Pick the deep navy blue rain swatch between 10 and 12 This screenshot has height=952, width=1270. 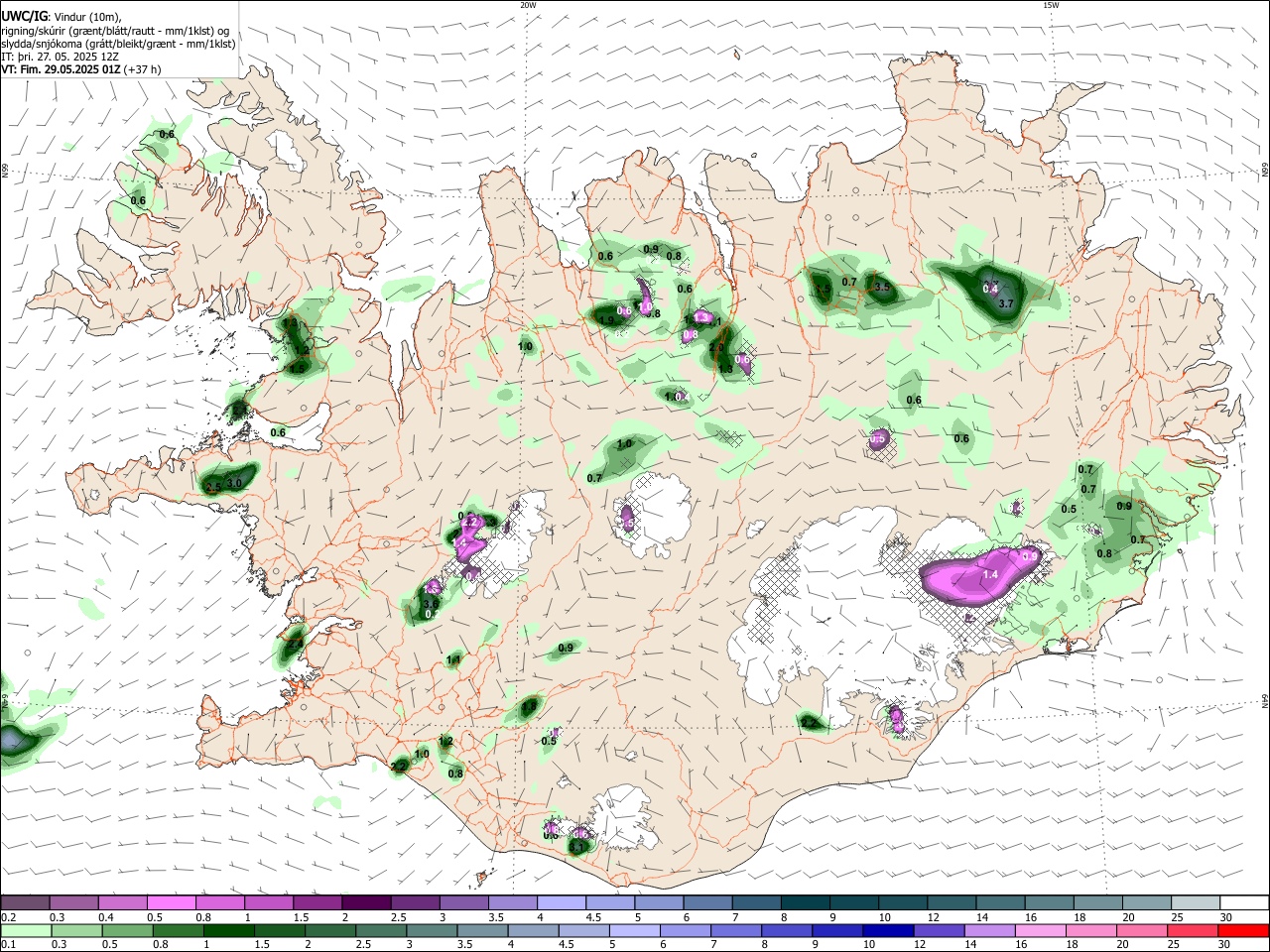point(887,930)
